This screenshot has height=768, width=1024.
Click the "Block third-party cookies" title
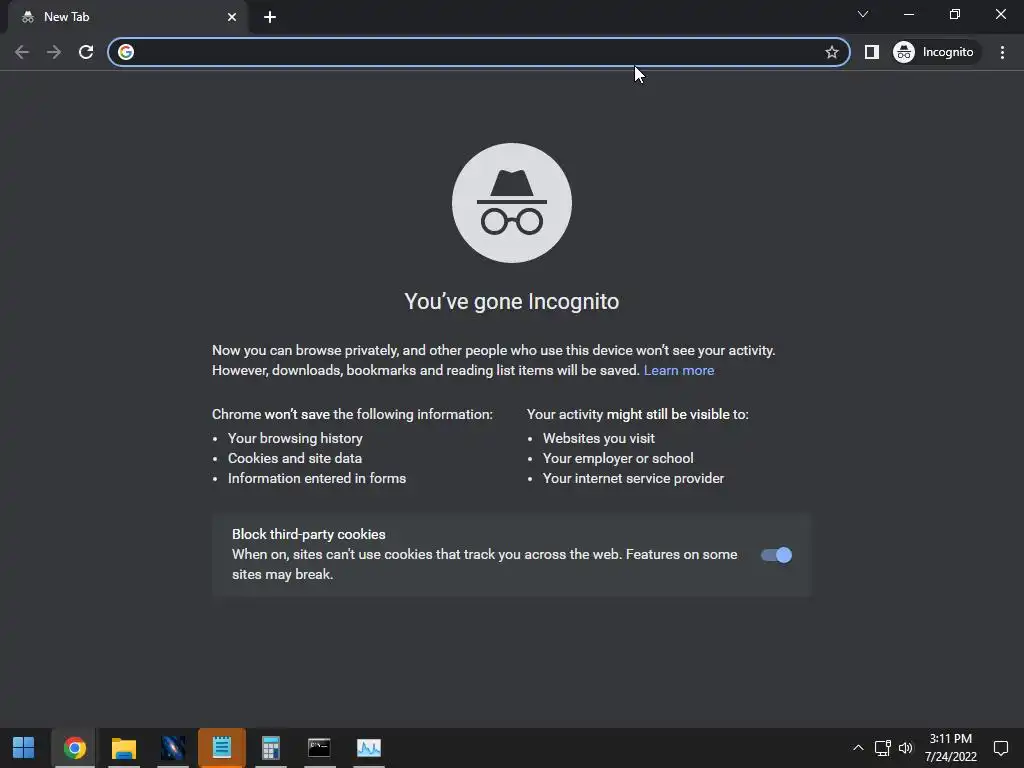tap(309, 534)
